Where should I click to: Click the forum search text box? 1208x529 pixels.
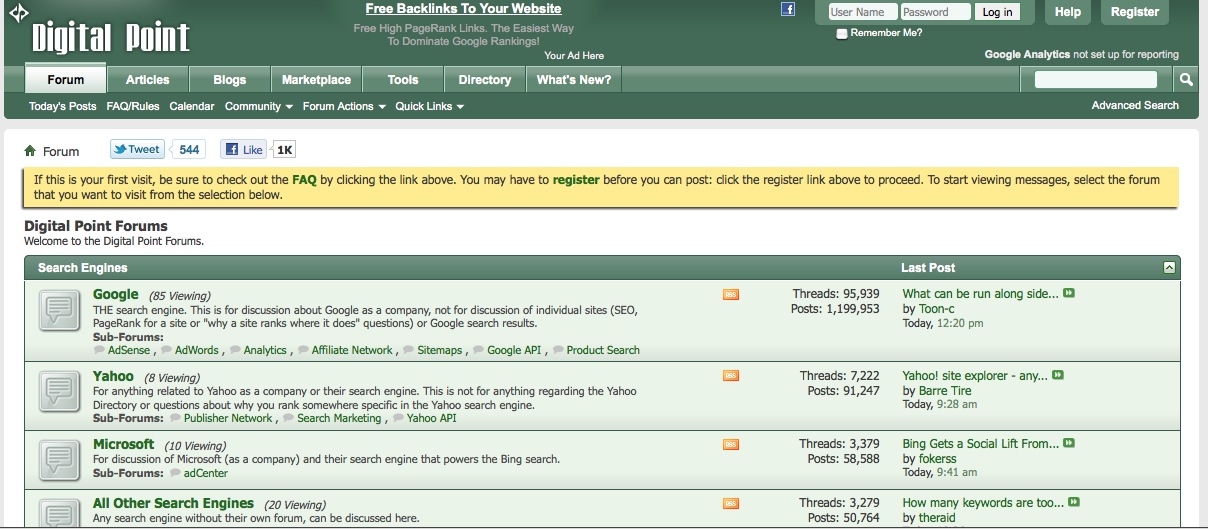pos(1096,80)
